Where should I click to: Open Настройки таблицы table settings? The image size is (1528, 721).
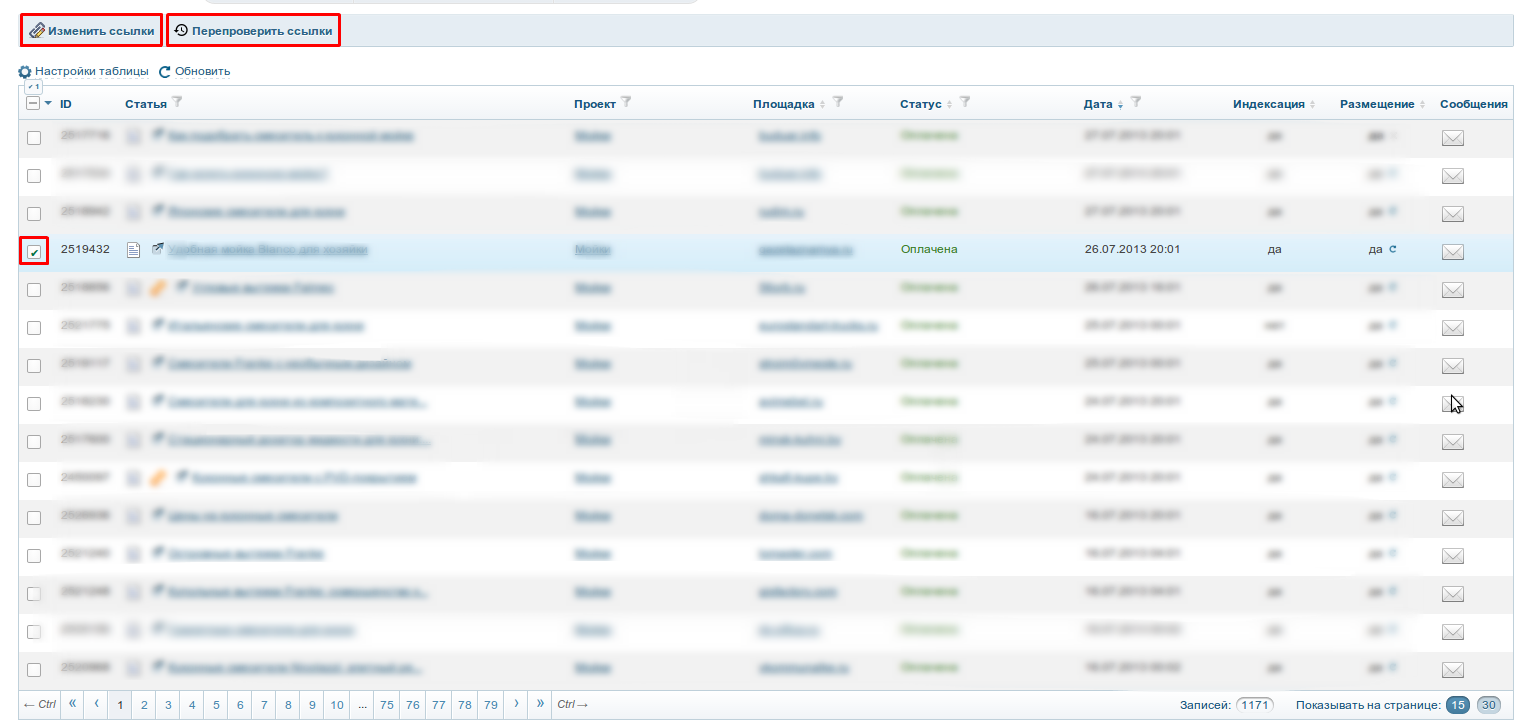click(84, 72)
